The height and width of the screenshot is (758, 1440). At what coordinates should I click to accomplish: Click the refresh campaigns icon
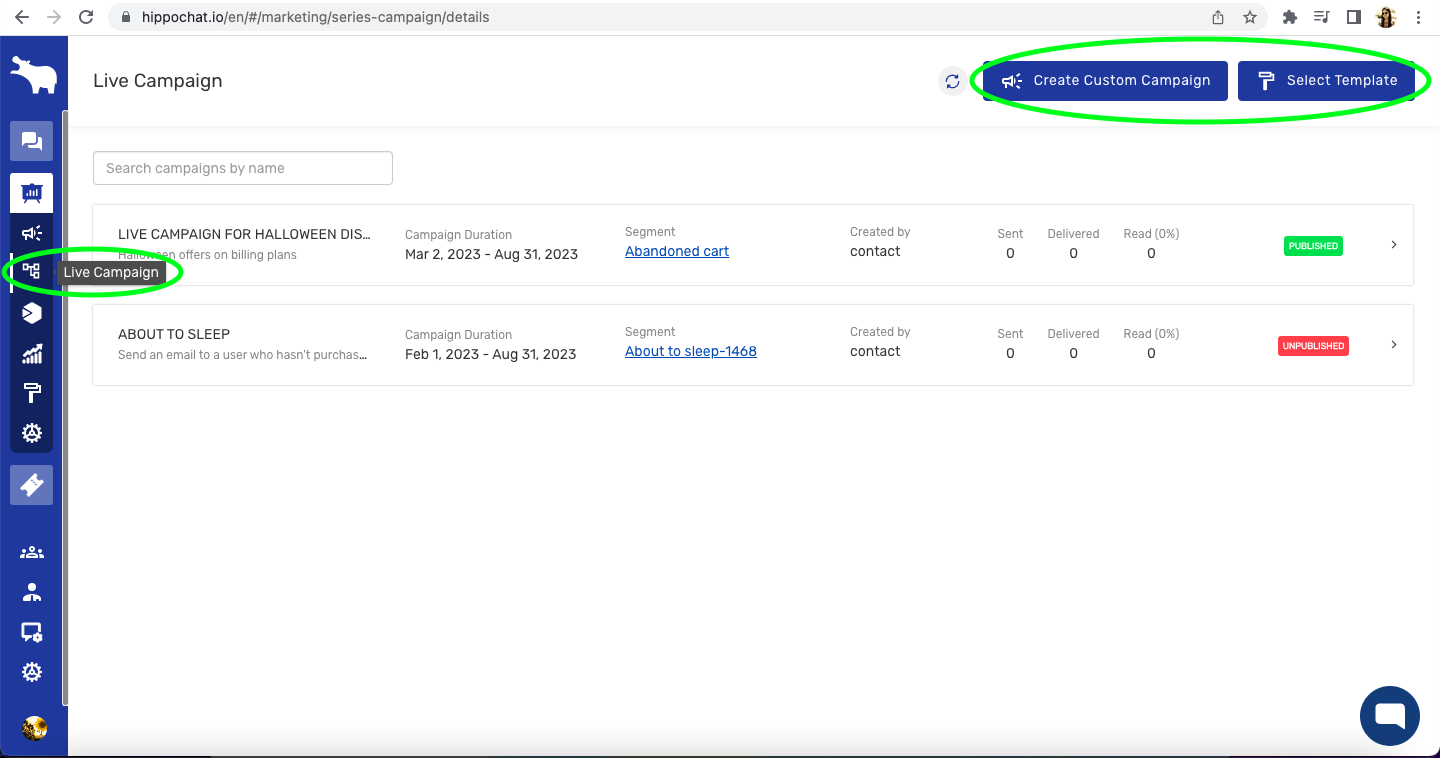[x=952, y=81]
